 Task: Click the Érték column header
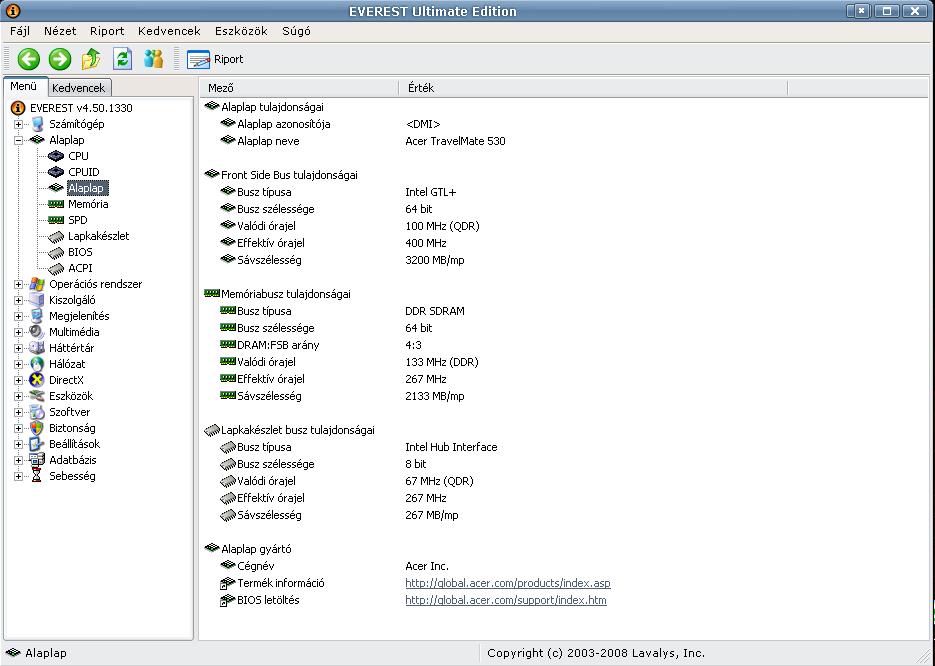[x=593, y=88]
